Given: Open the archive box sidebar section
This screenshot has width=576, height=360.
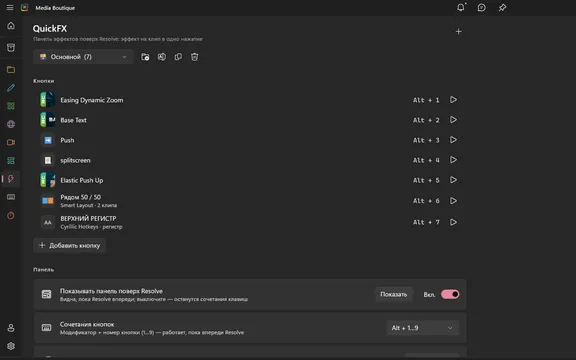Looking at the screenshot, I should [11, 48].
